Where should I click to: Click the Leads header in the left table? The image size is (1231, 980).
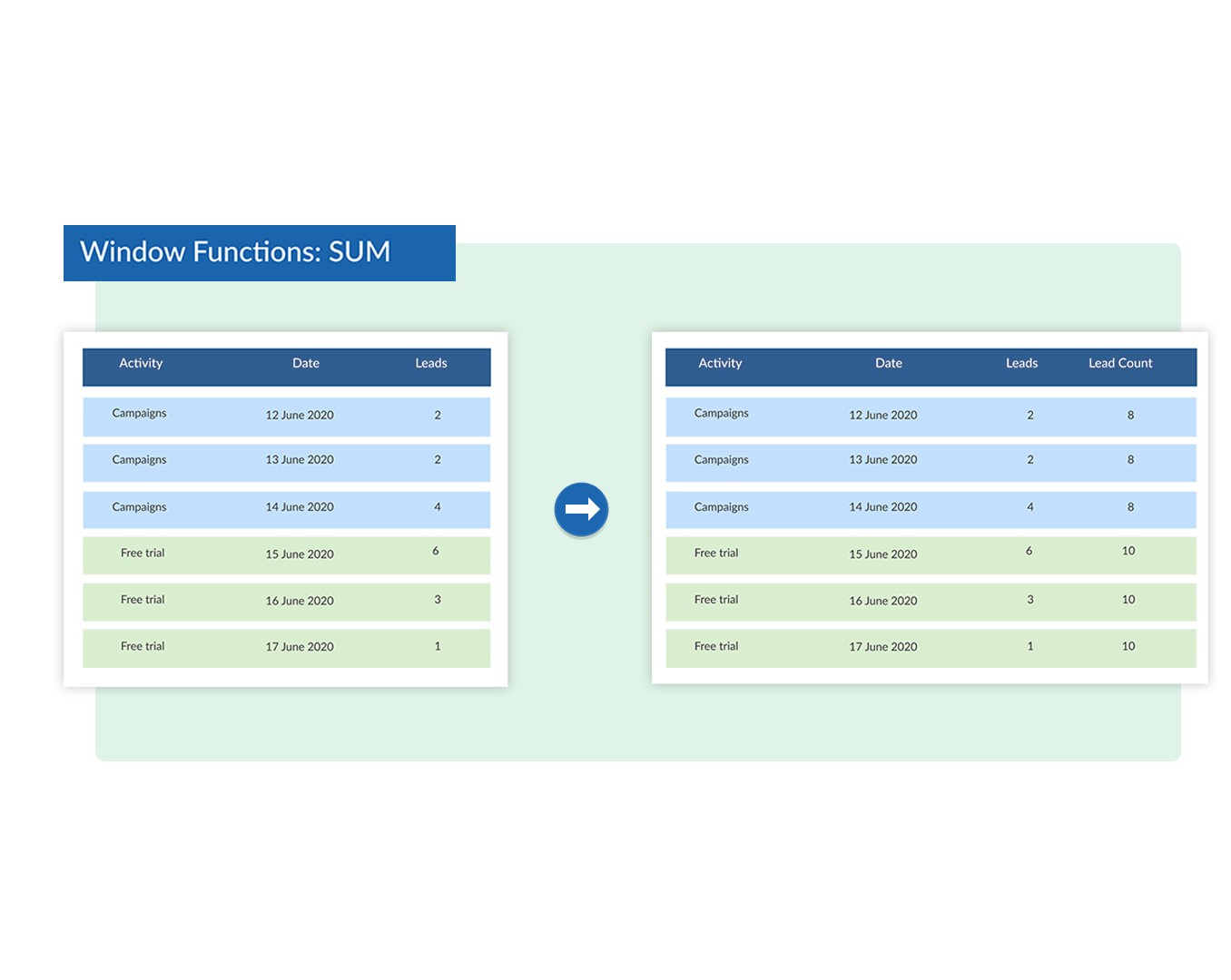(x=431, y=364)
